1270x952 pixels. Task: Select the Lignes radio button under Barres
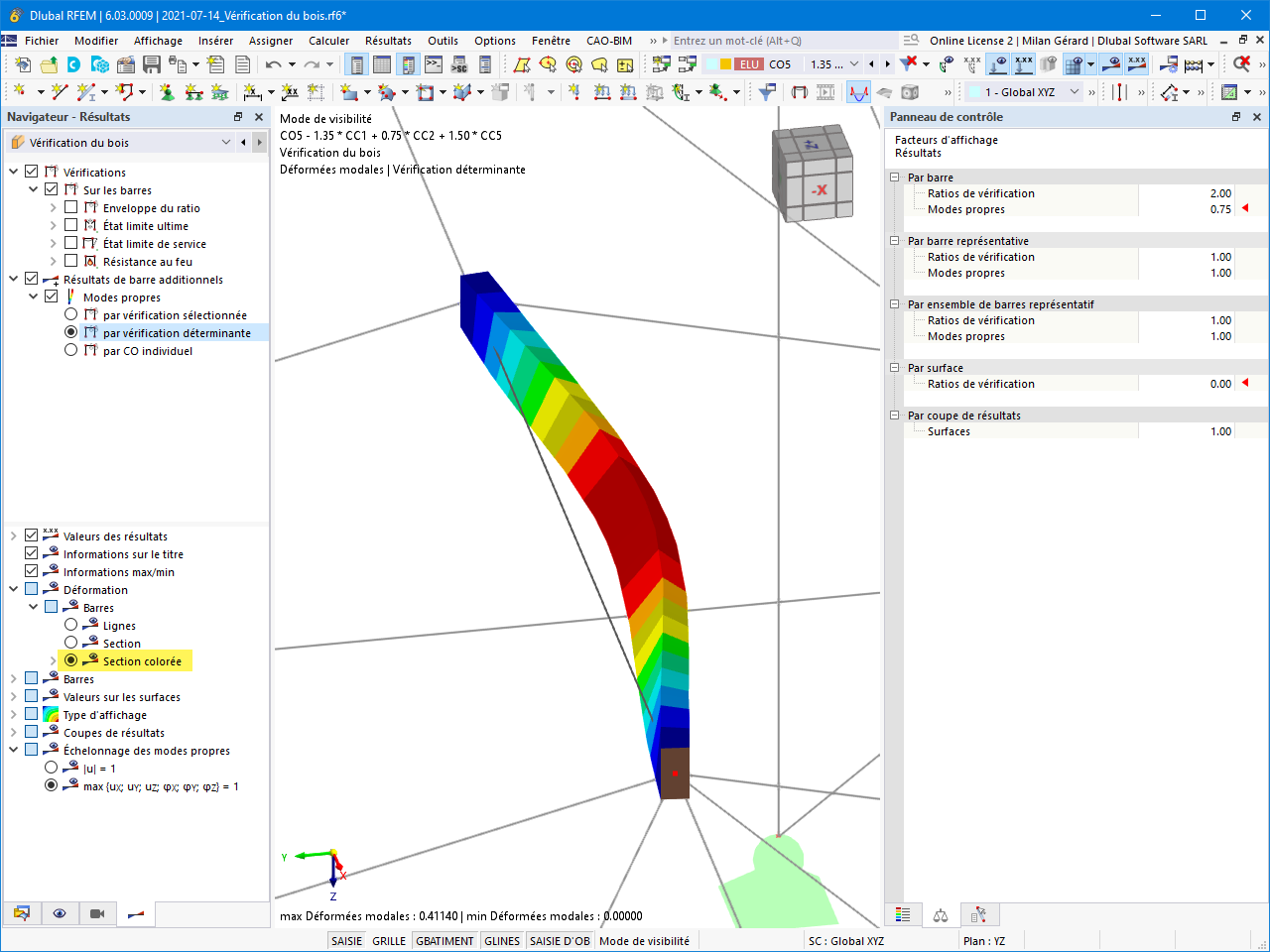coord(71,625)
